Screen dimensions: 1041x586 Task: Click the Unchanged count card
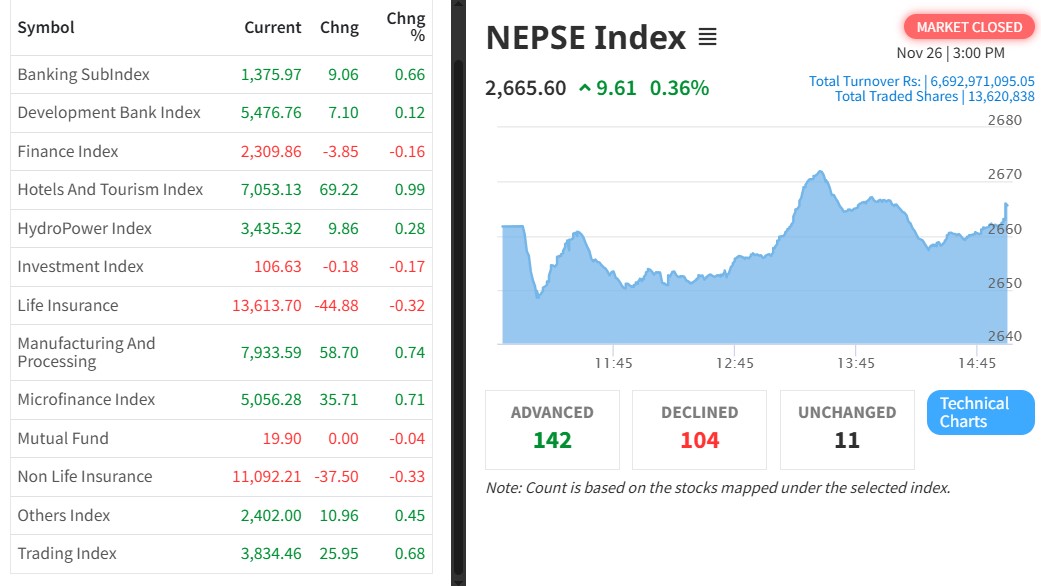tap(846, 429)
